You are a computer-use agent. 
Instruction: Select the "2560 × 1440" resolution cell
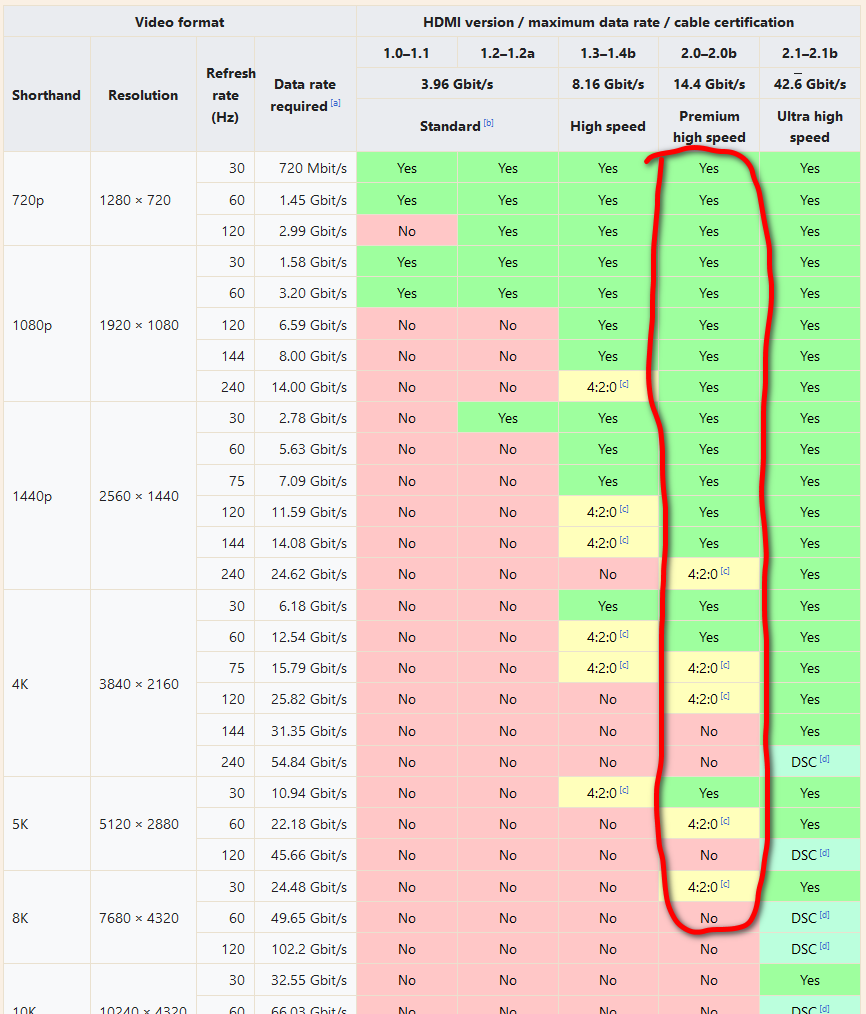pyautogui.click(x=143, y=496)
